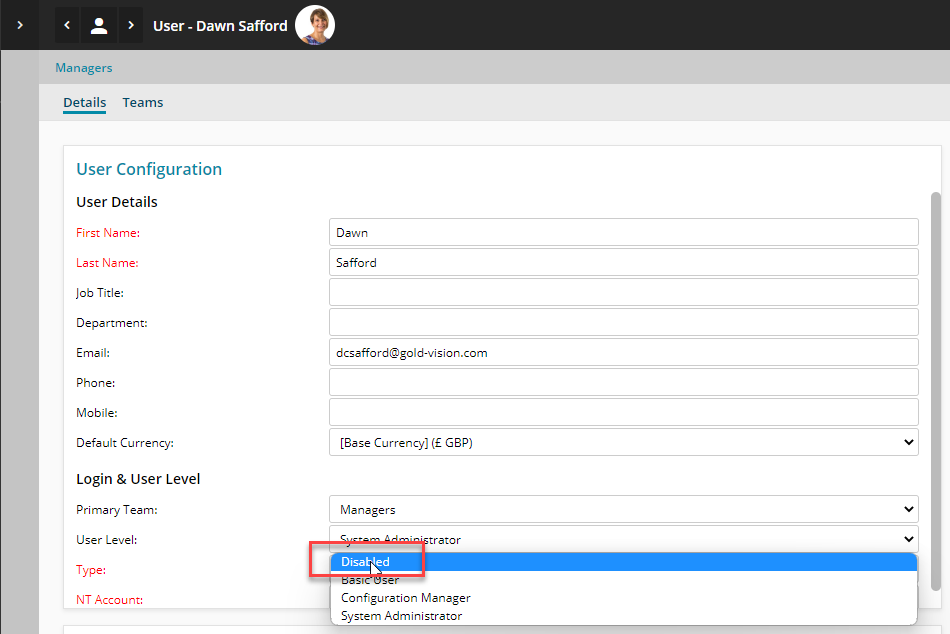Switch to the Teams tab
Viewport: 950px width, 634px height.
point(143,102)
